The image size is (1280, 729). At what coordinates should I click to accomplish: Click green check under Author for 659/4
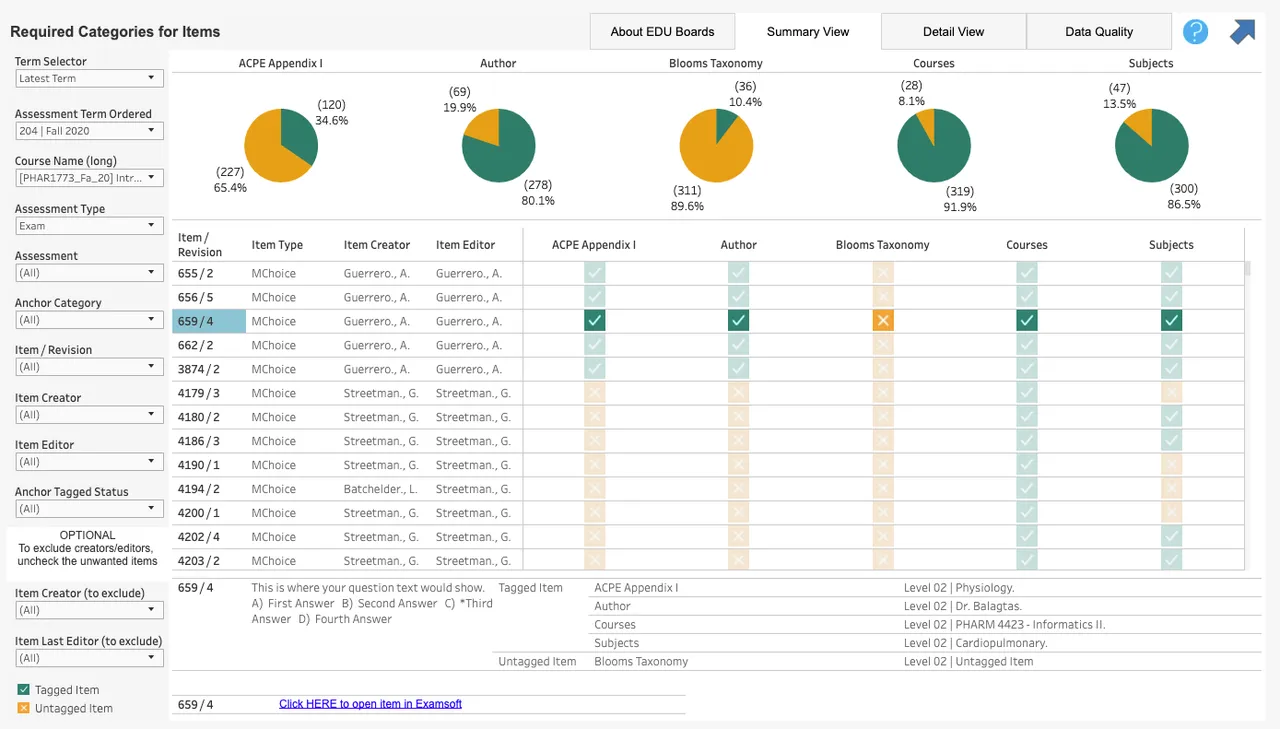click(x=738, y=321)
